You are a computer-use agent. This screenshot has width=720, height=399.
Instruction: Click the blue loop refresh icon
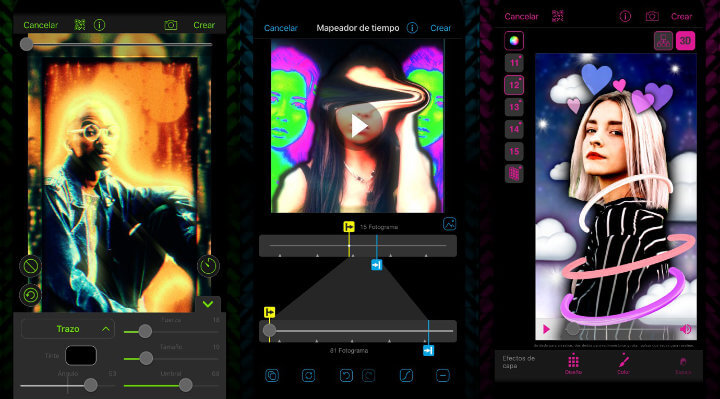pyautogui.click(x=308, y=376)
